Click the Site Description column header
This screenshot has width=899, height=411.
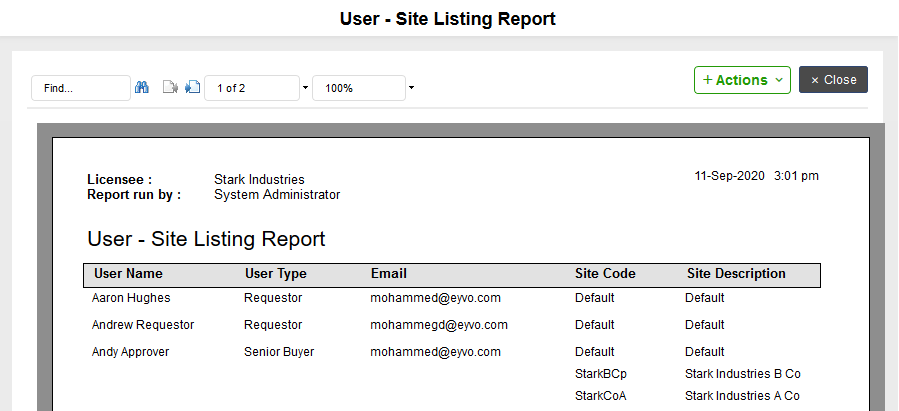pyautogui.click(x=736, y=273)
